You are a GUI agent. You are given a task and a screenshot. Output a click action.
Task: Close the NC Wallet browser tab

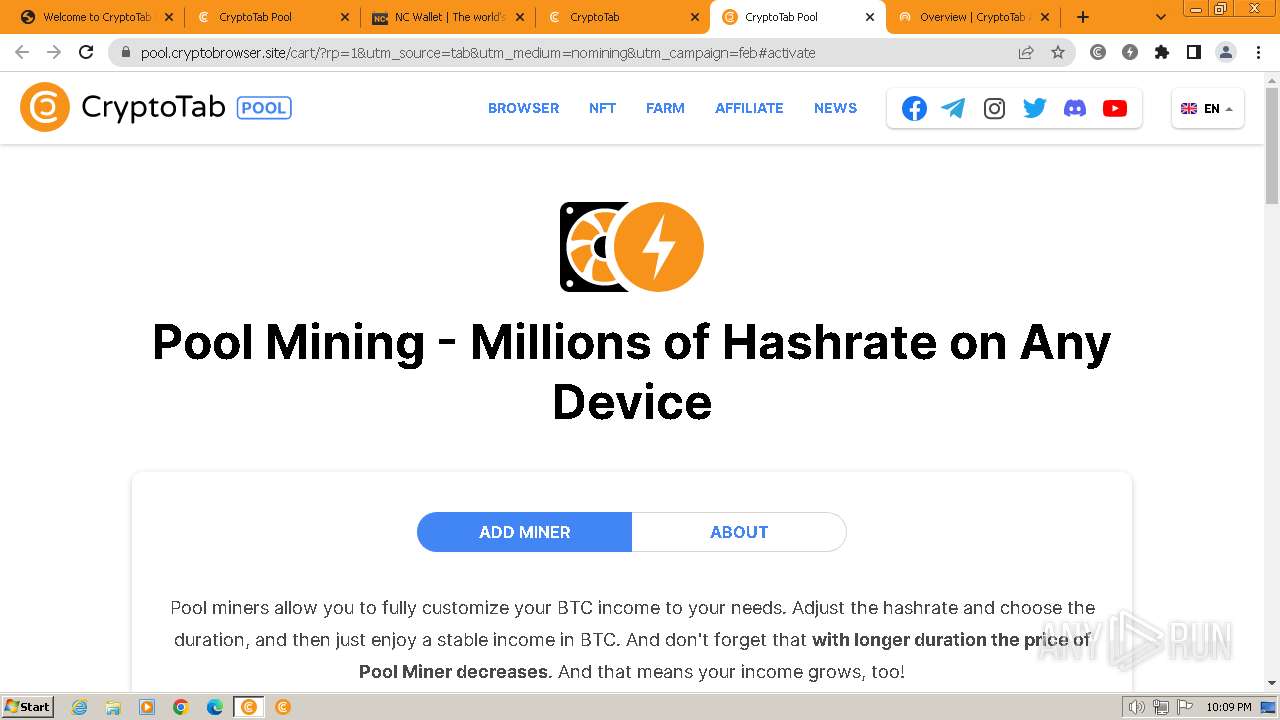tap(519, 17)
